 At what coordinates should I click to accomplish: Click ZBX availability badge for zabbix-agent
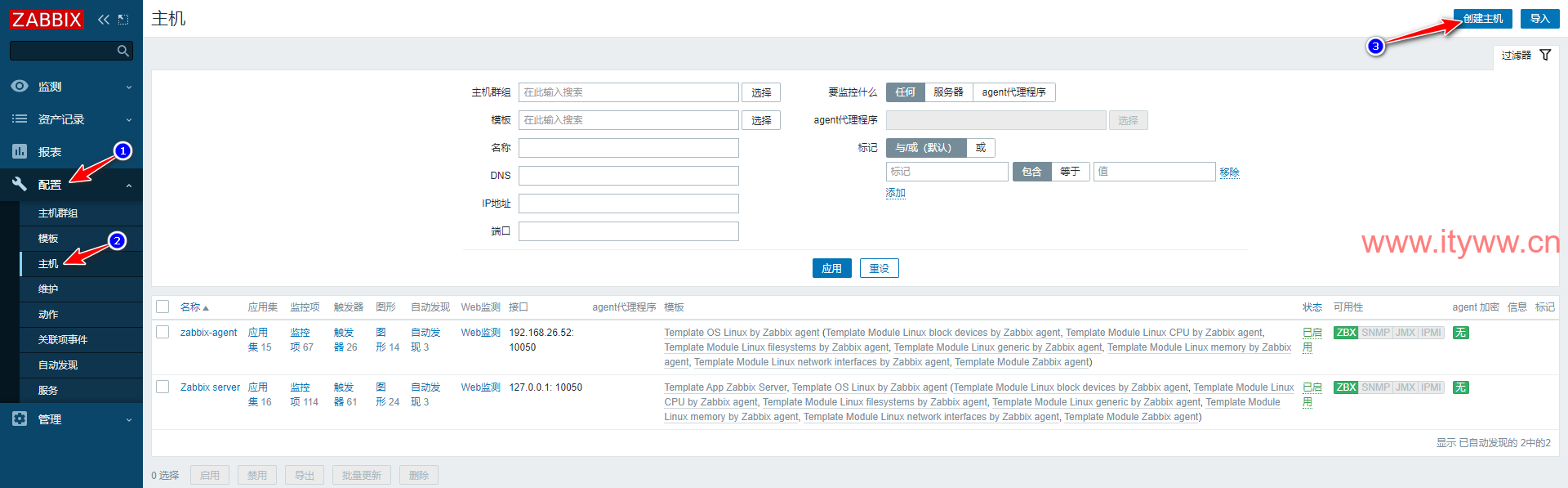tap(1346, 333)
